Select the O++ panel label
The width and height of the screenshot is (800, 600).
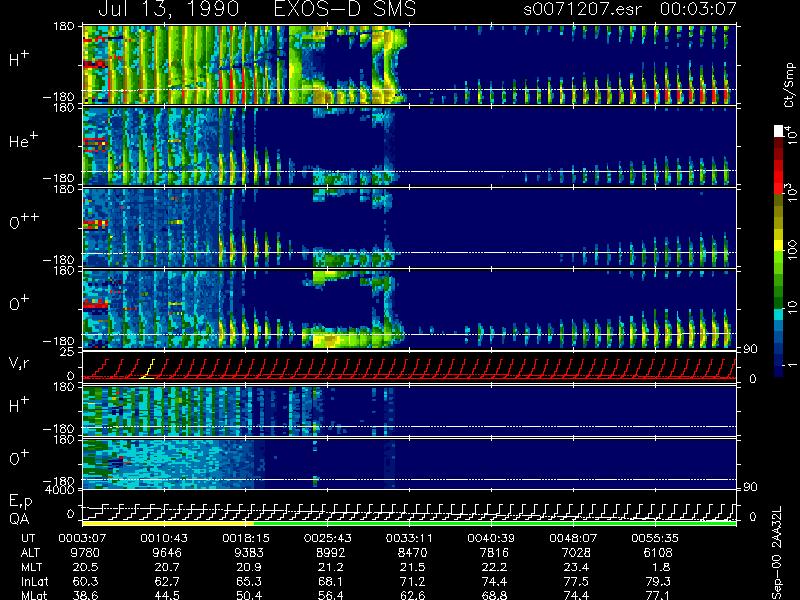tap(24, 221)
